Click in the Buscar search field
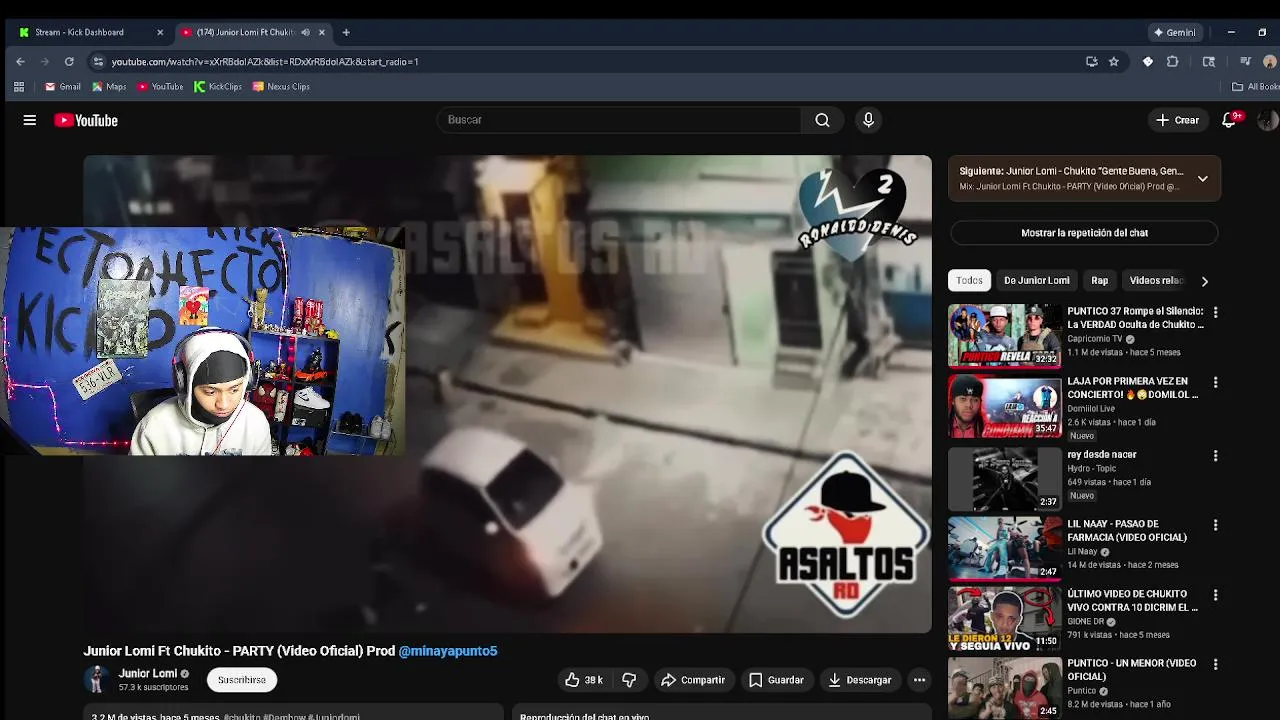 click(x=620, y=120)
